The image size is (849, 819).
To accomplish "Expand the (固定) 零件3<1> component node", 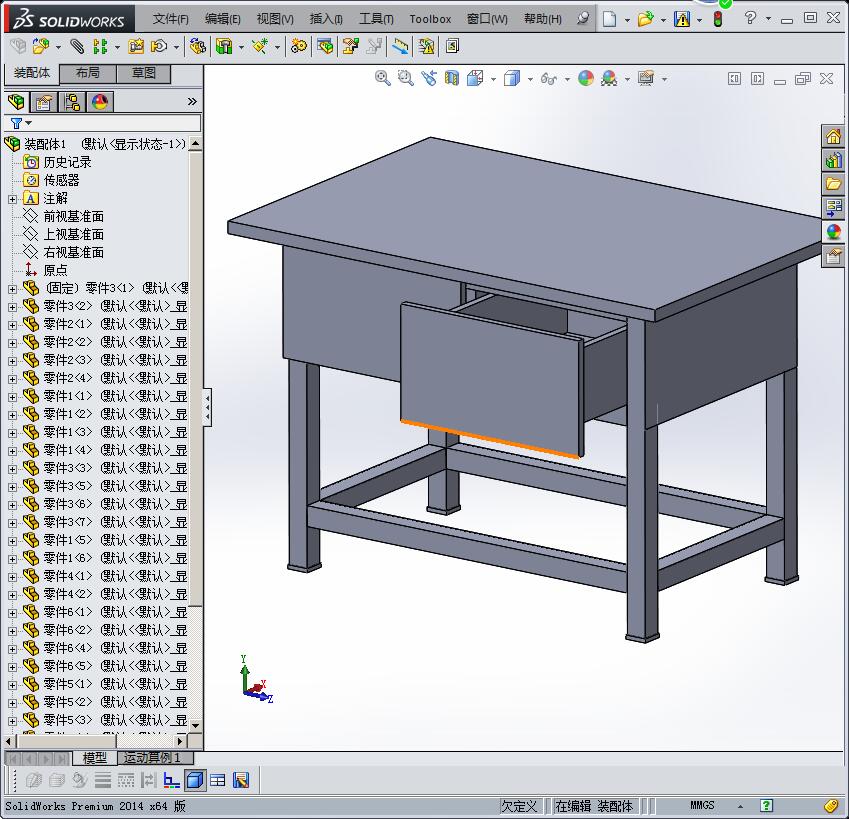I will (x=12, y=289).
